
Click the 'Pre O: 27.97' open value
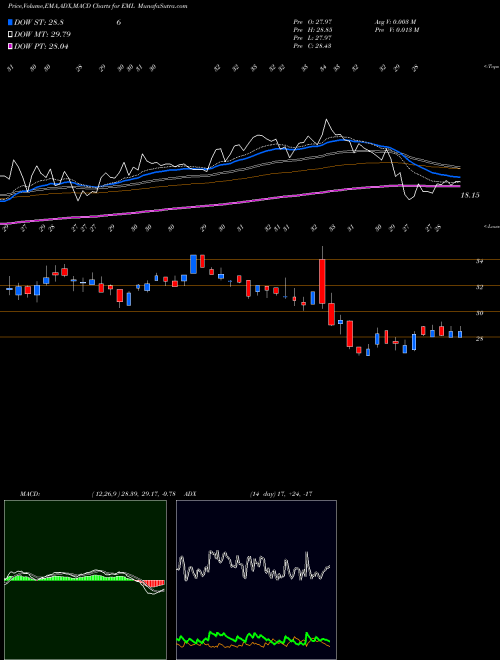tap(313, 22)
